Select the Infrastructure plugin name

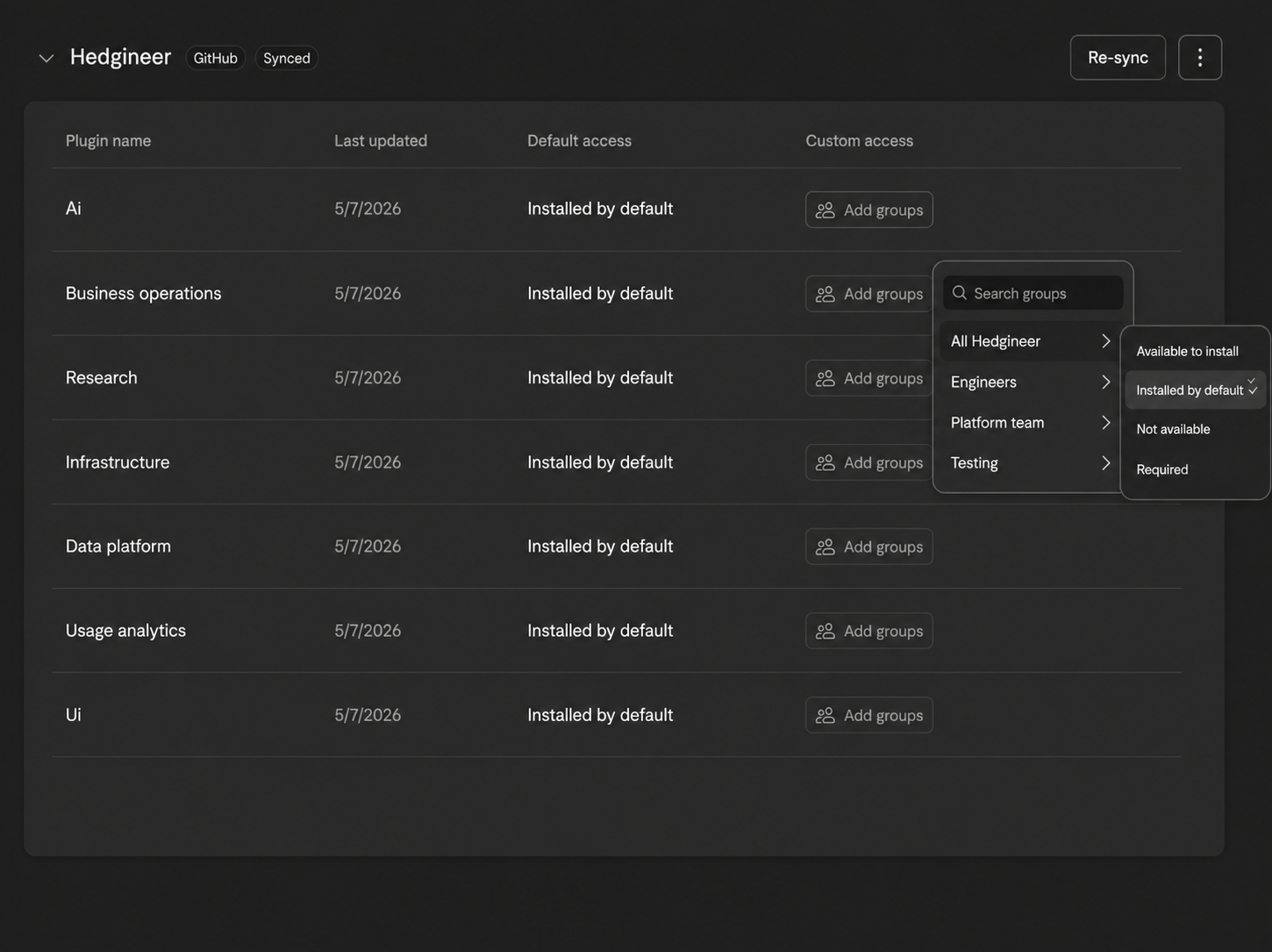pyautogui.click(x=118, y=462)
